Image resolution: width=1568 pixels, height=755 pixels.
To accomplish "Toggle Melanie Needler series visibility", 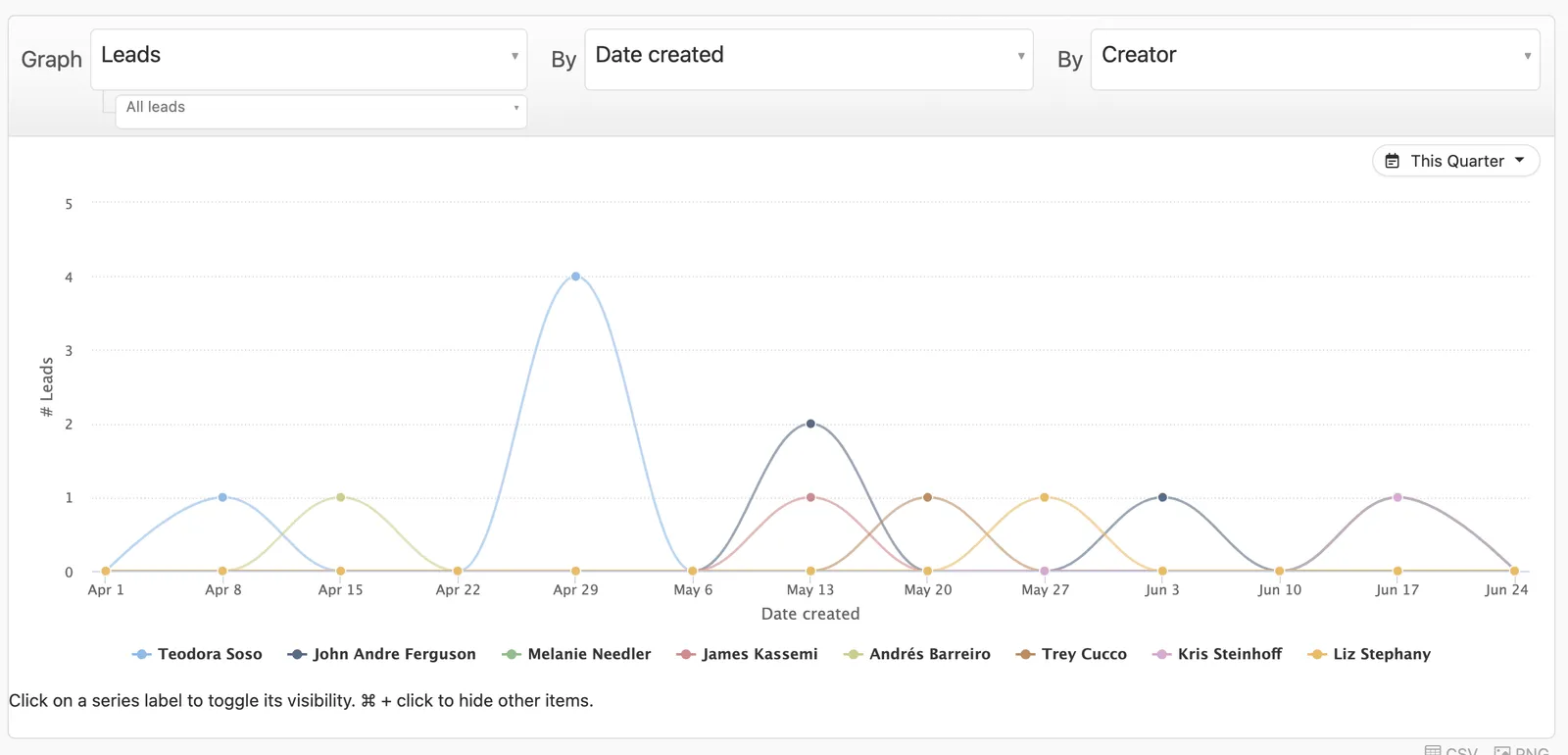I will click(x=576, y=654).
